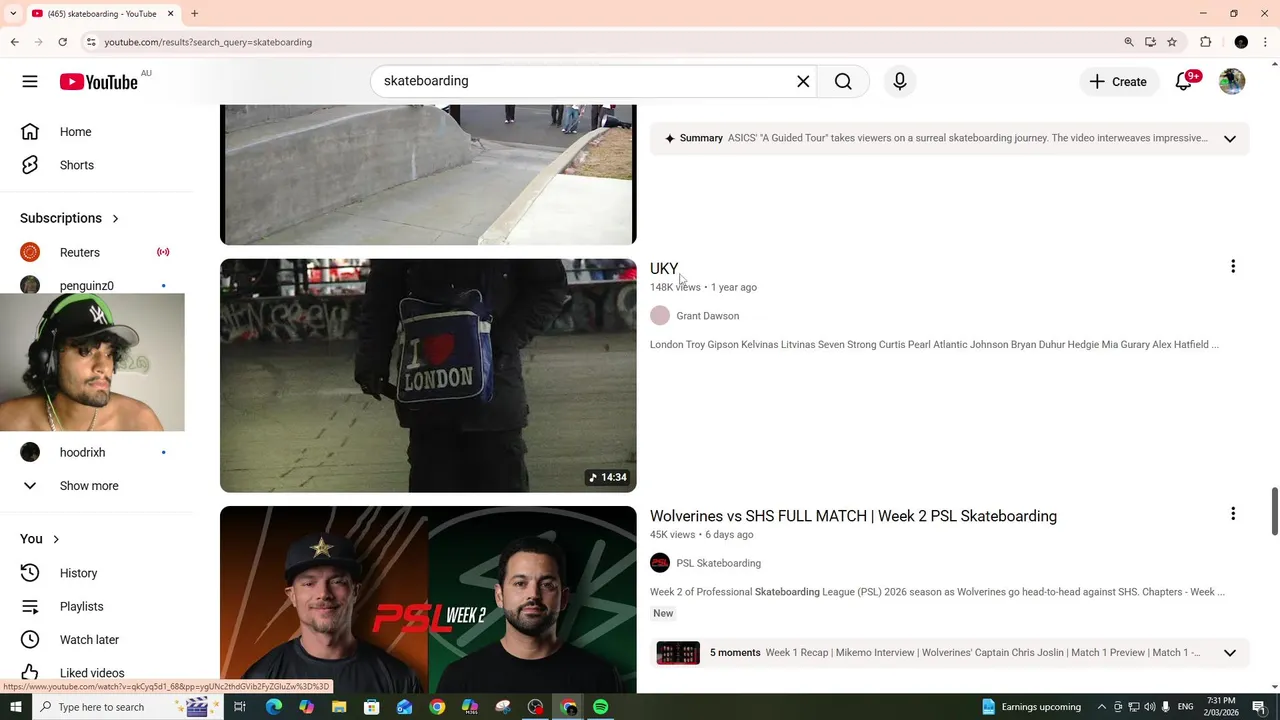Open the zoom magnifier icon in address bar
Viewport: 1280px width, 720px height.
pyautogui.click(x=1129, y=42)
